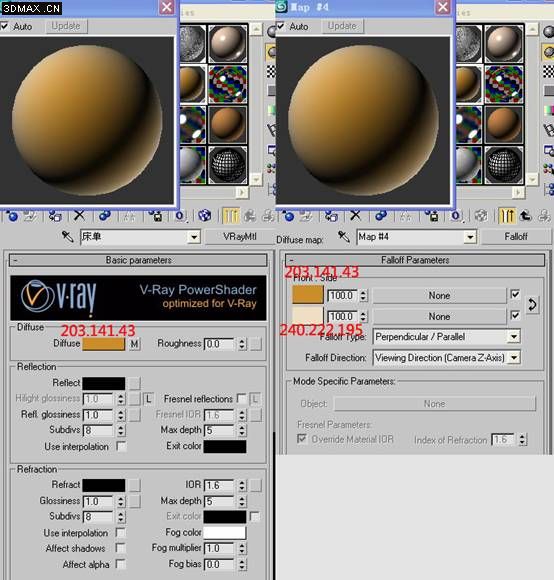Enable Affect shadows checkbox

(x=120, y=548)
